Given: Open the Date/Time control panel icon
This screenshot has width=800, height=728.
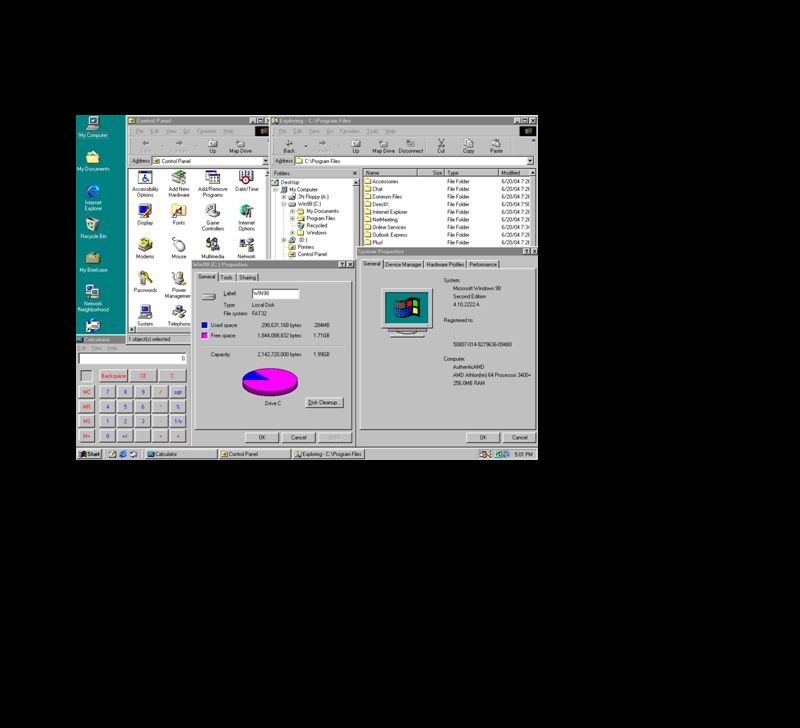Looking at the screenshot, I should pos(246,181).
